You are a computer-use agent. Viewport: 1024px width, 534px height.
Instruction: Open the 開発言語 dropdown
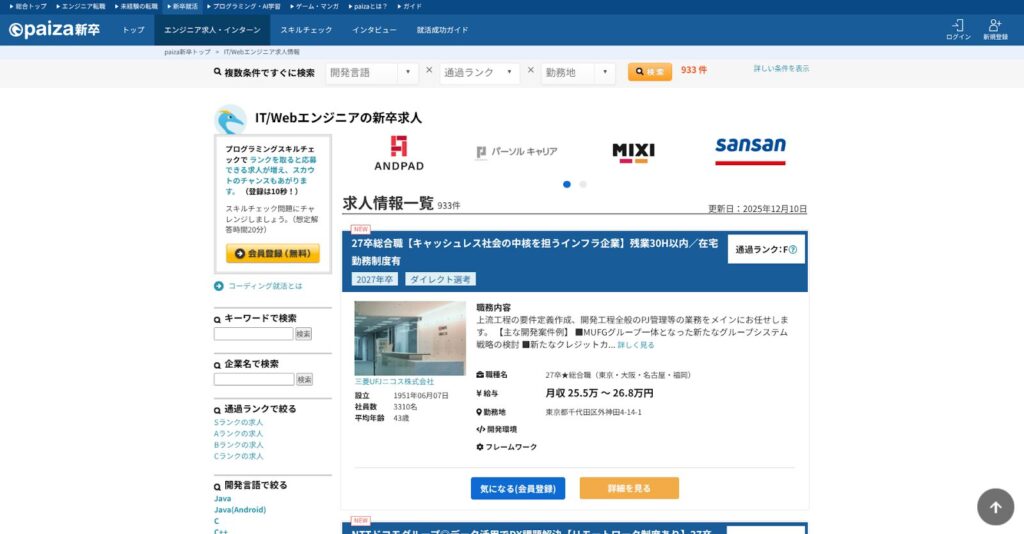[373, 73]
